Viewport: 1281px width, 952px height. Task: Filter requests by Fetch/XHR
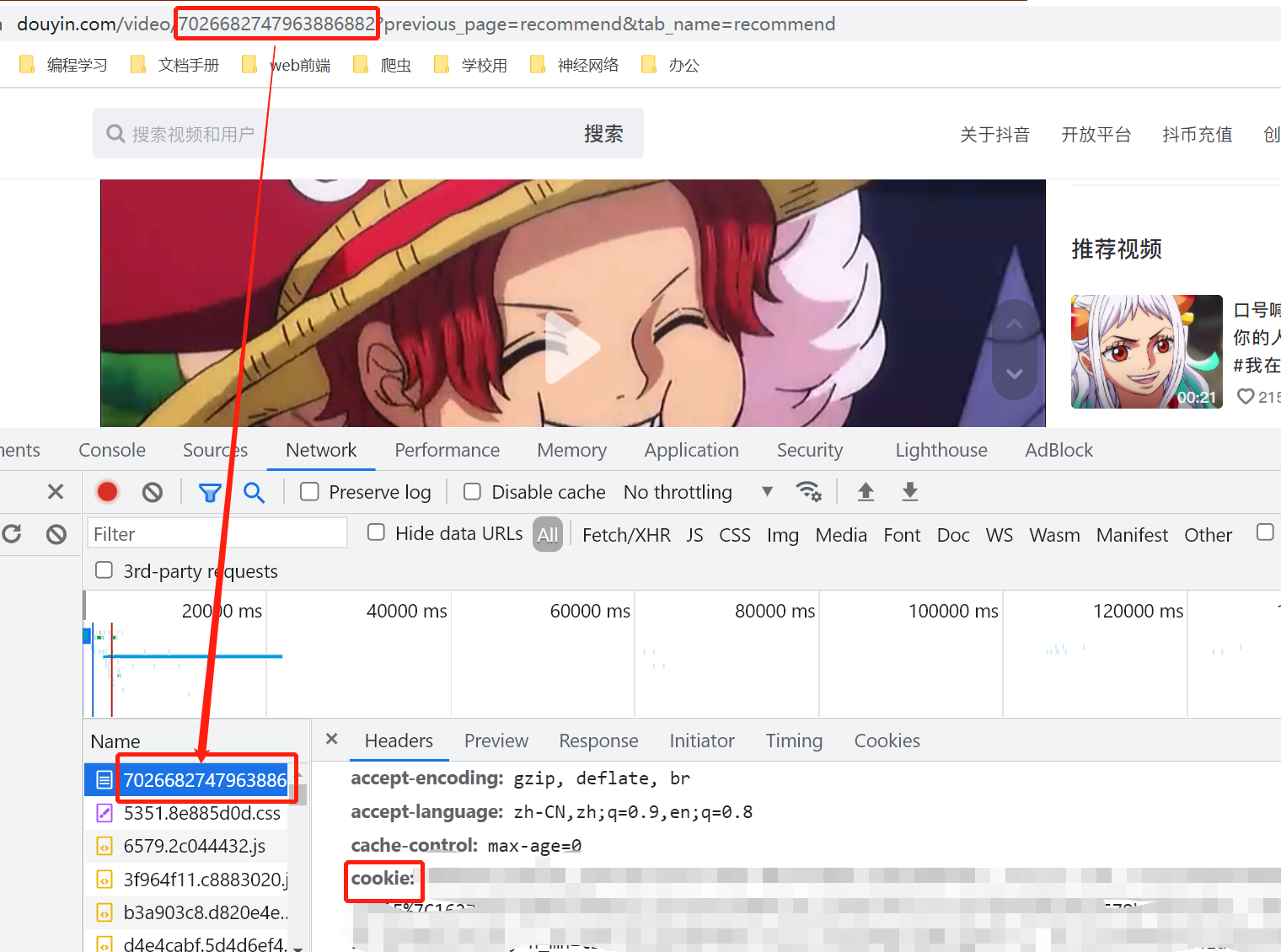tap(626, 535)
